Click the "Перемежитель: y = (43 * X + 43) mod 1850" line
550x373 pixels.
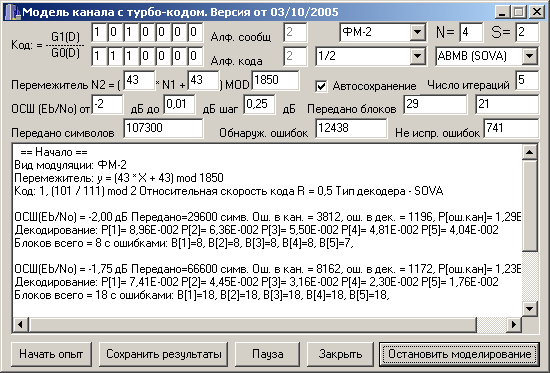119,178
